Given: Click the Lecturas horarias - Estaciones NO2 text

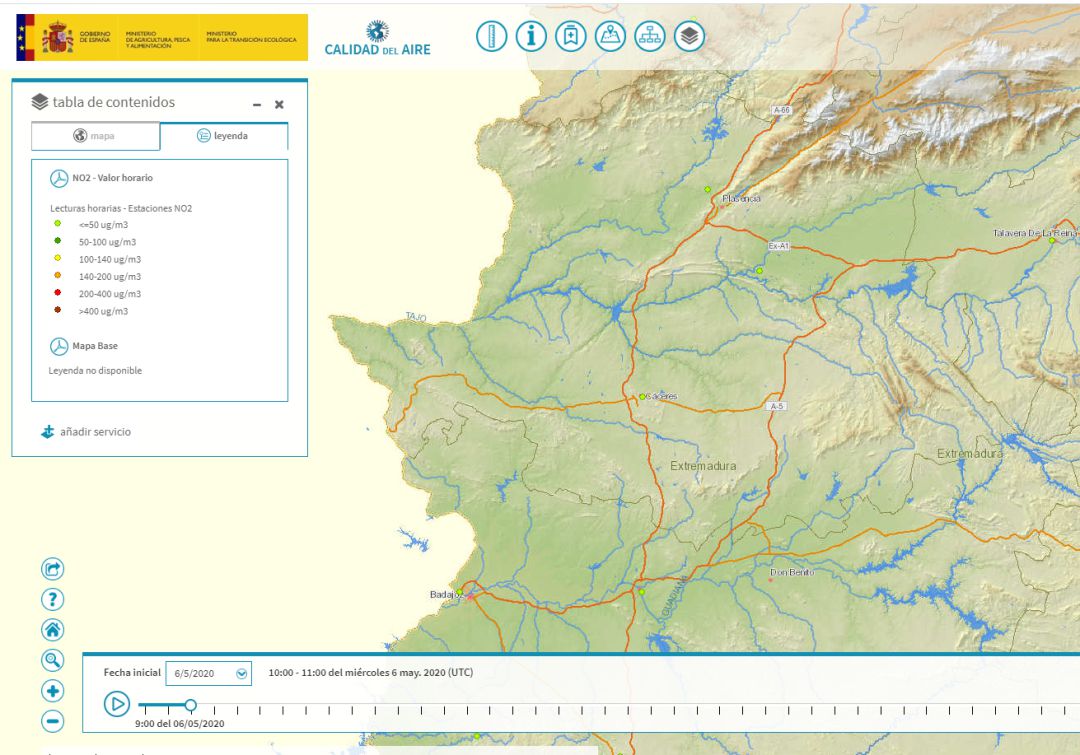Looking at the screenshot, I should 121,208.
